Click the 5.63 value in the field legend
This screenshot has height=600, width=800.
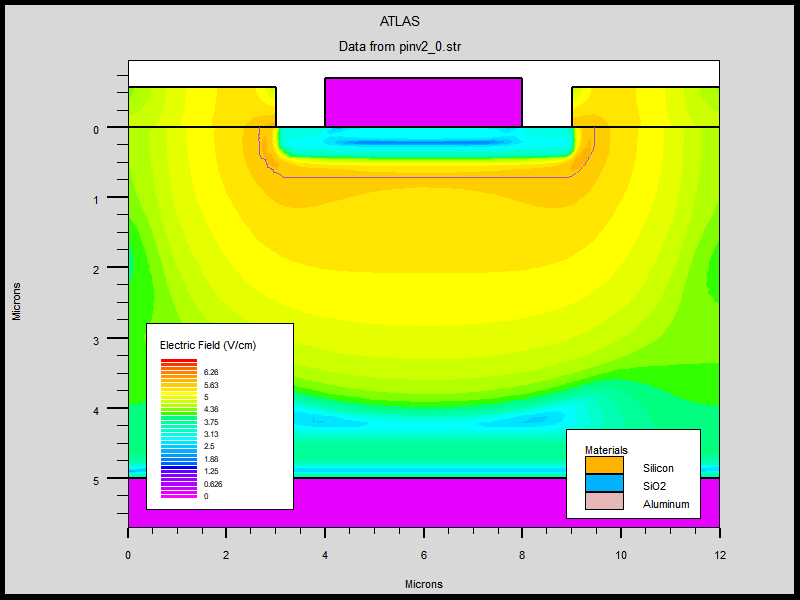point(211,385)
